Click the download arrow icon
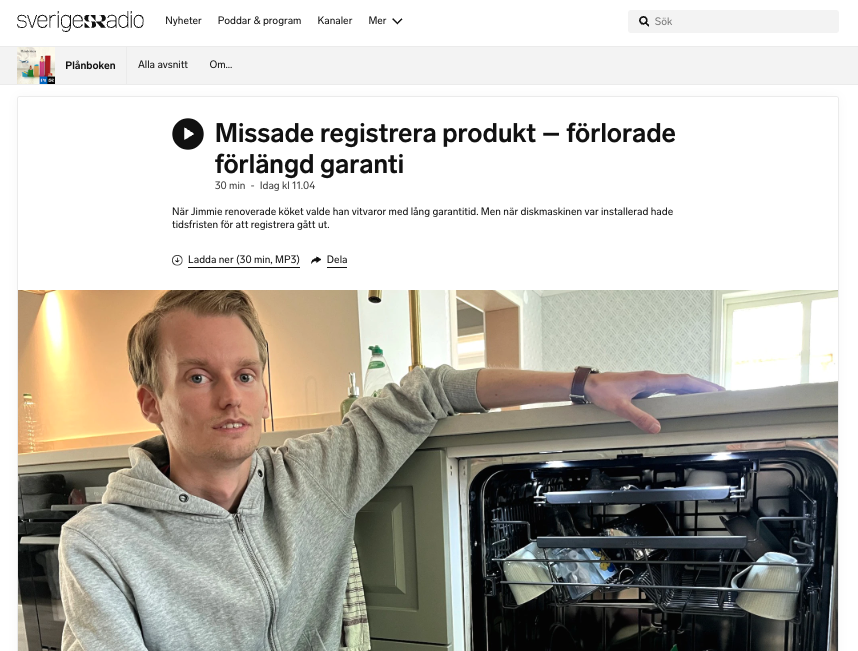This screenshot has width=858, height=651. pyautogui.click(x=177, y=260)
